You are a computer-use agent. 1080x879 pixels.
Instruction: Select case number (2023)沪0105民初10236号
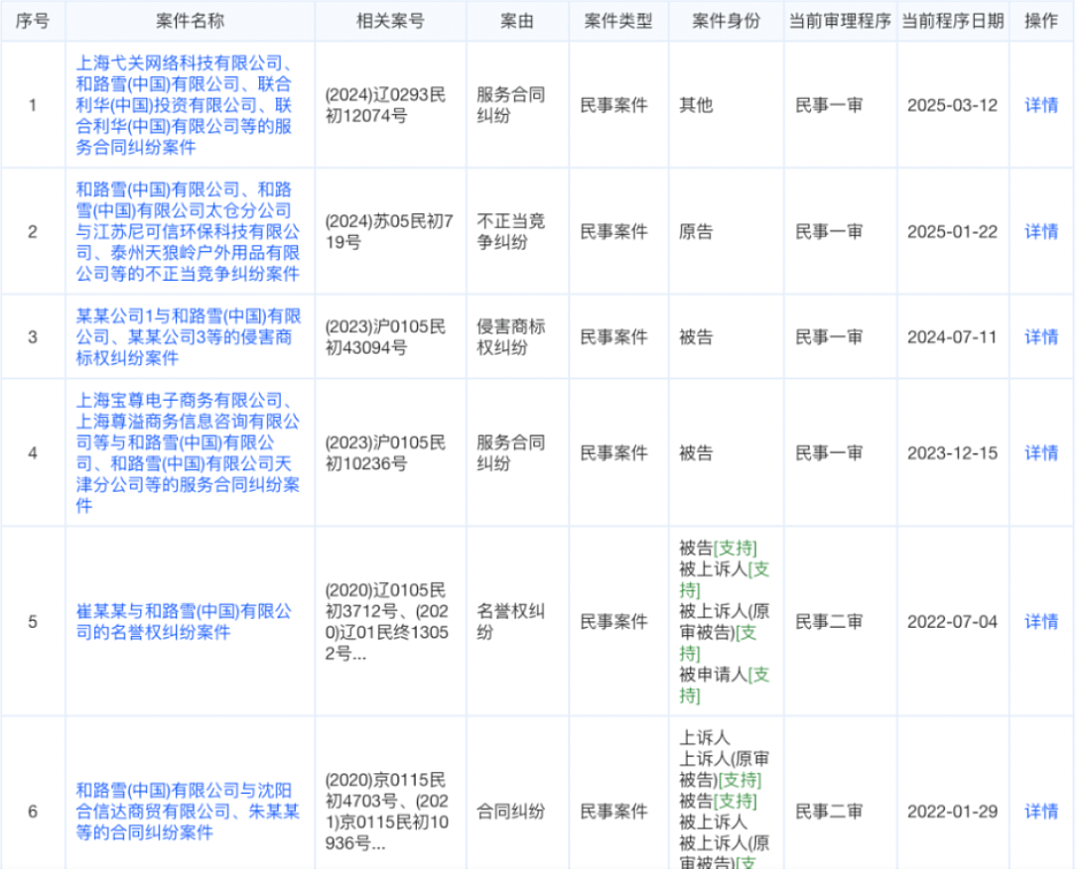click(386, 453)
